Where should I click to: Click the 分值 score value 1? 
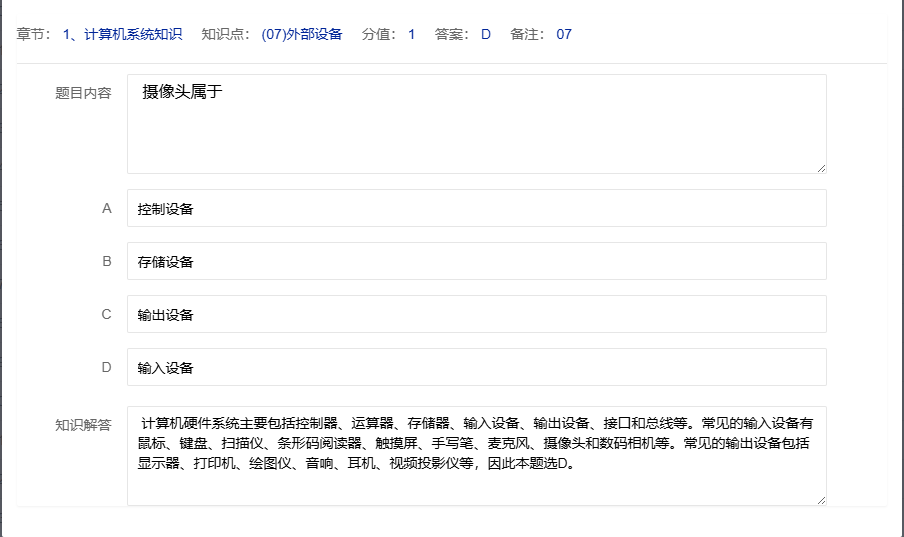(411, 34)
